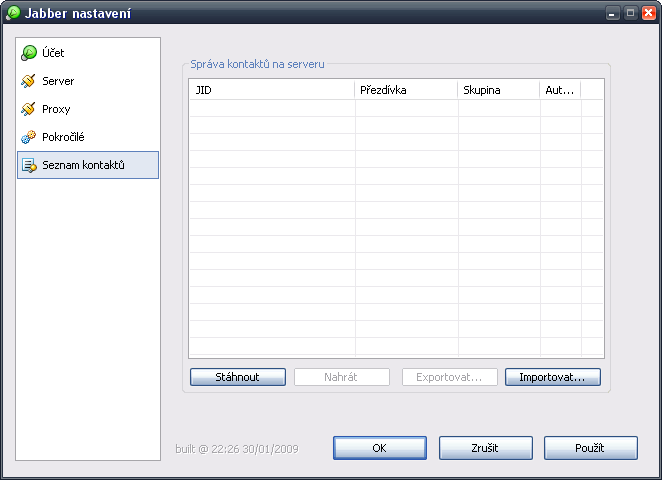Click the Pokročilé gears icon
This screenshot has width=662, height=480.
(28, 137)
